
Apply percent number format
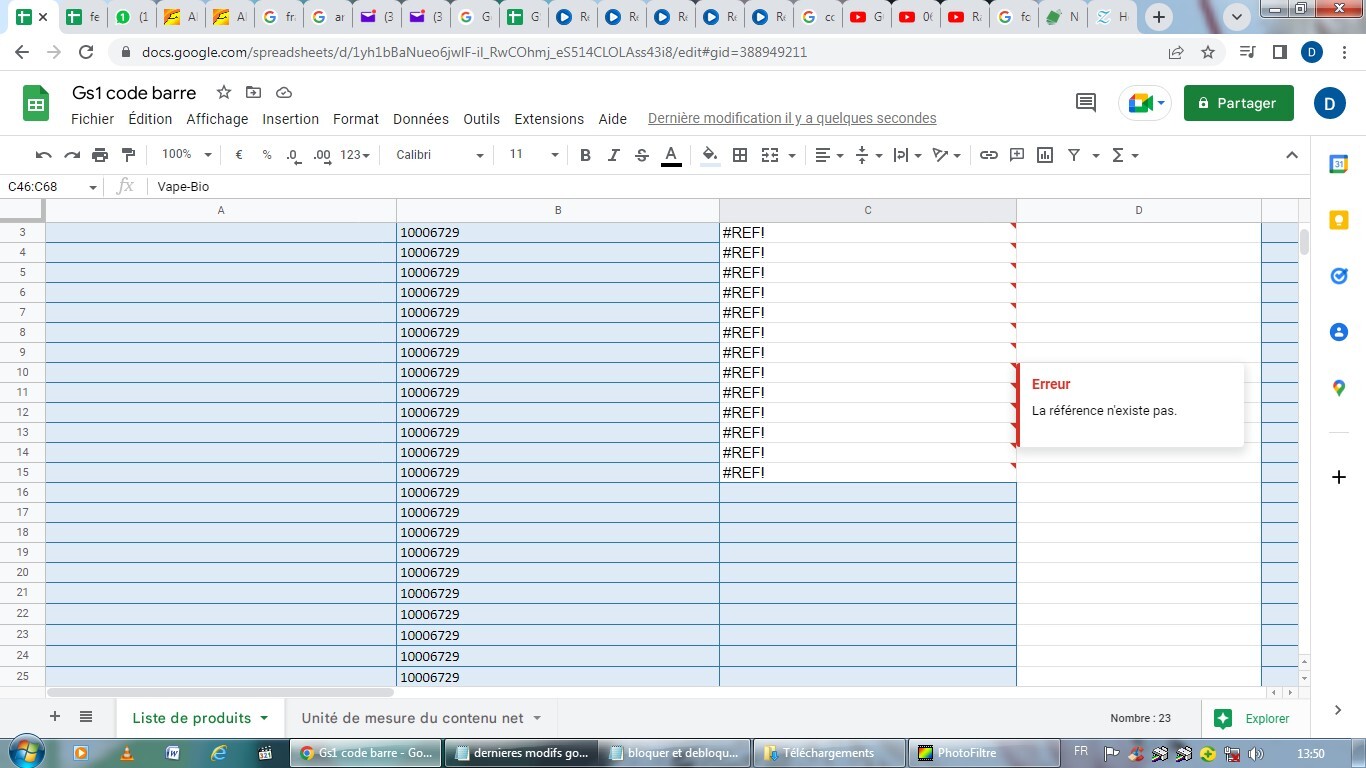pyautogui.click(x=267, y=155)
